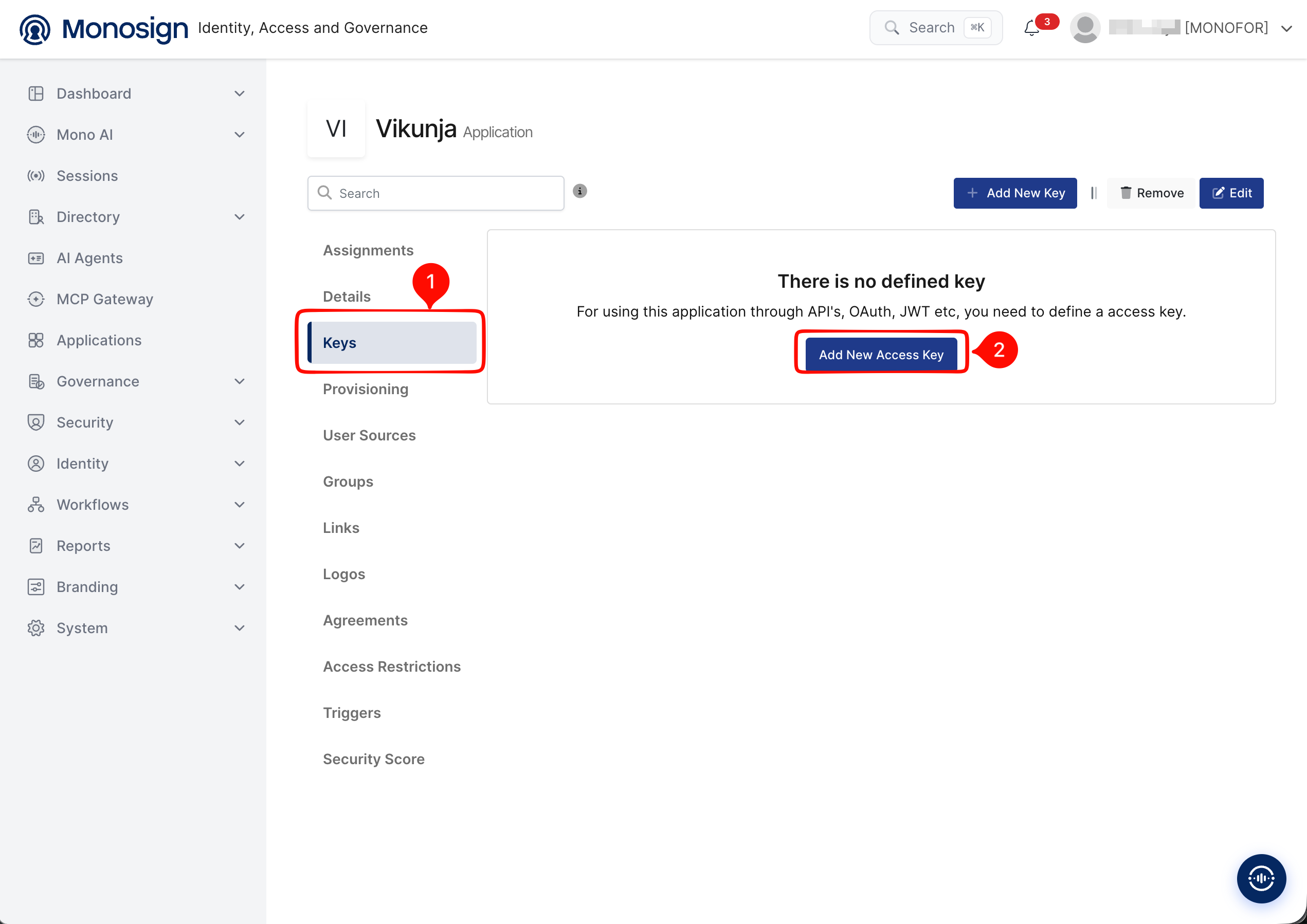Click the Identity sidebar icon
The width and height of the screenshot is (1307, 924).
tap(36, 464)
